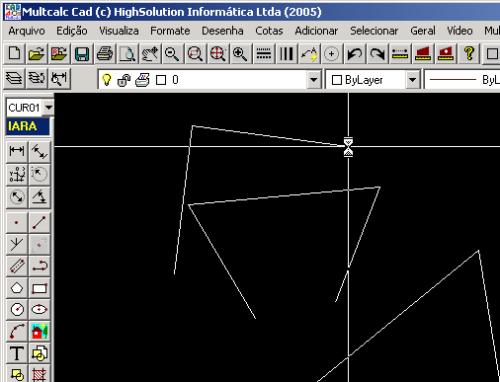Select the Text tool icon
The height and width of the screenshot is (382, 500).
click(17, 354)
